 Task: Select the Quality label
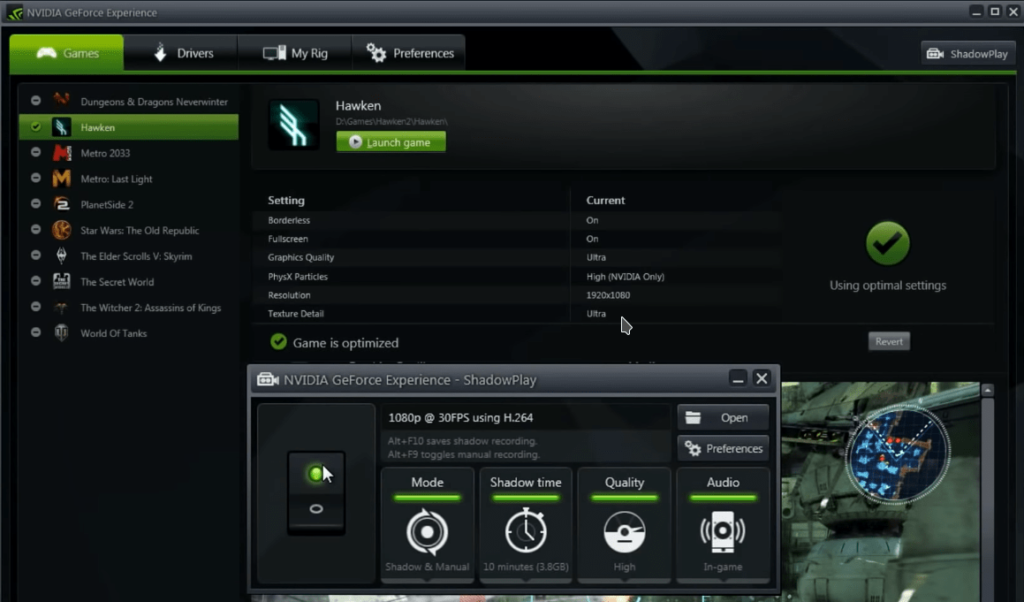[x=624, y=483]
